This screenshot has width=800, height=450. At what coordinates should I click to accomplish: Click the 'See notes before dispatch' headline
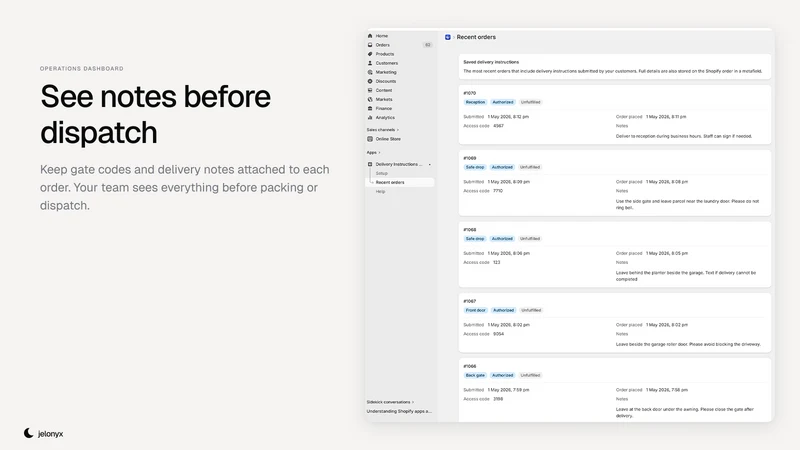point(156,114)
